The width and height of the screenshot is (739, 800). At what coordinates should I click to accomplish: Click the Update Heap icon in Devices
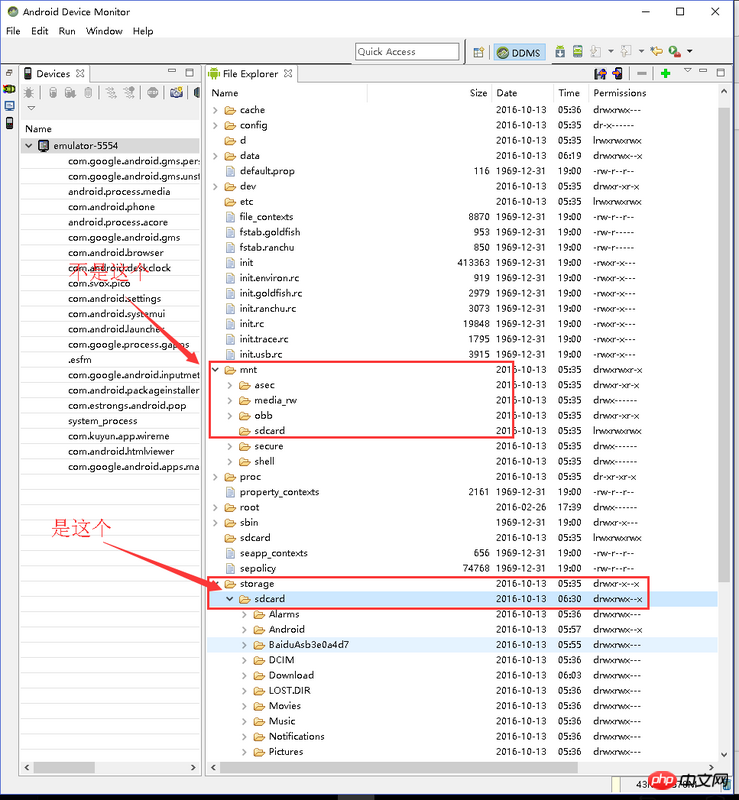pos(52,93)
